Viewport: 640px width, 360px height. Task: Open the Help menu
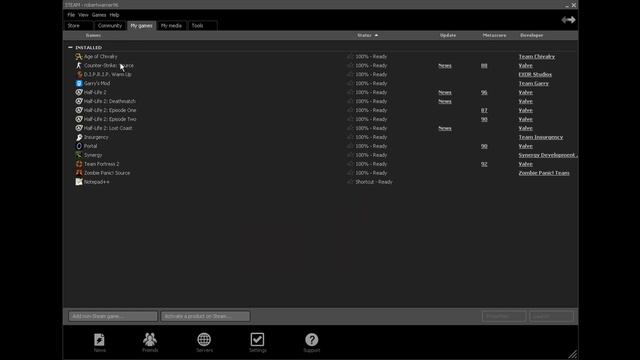click(x=114, y=15)
